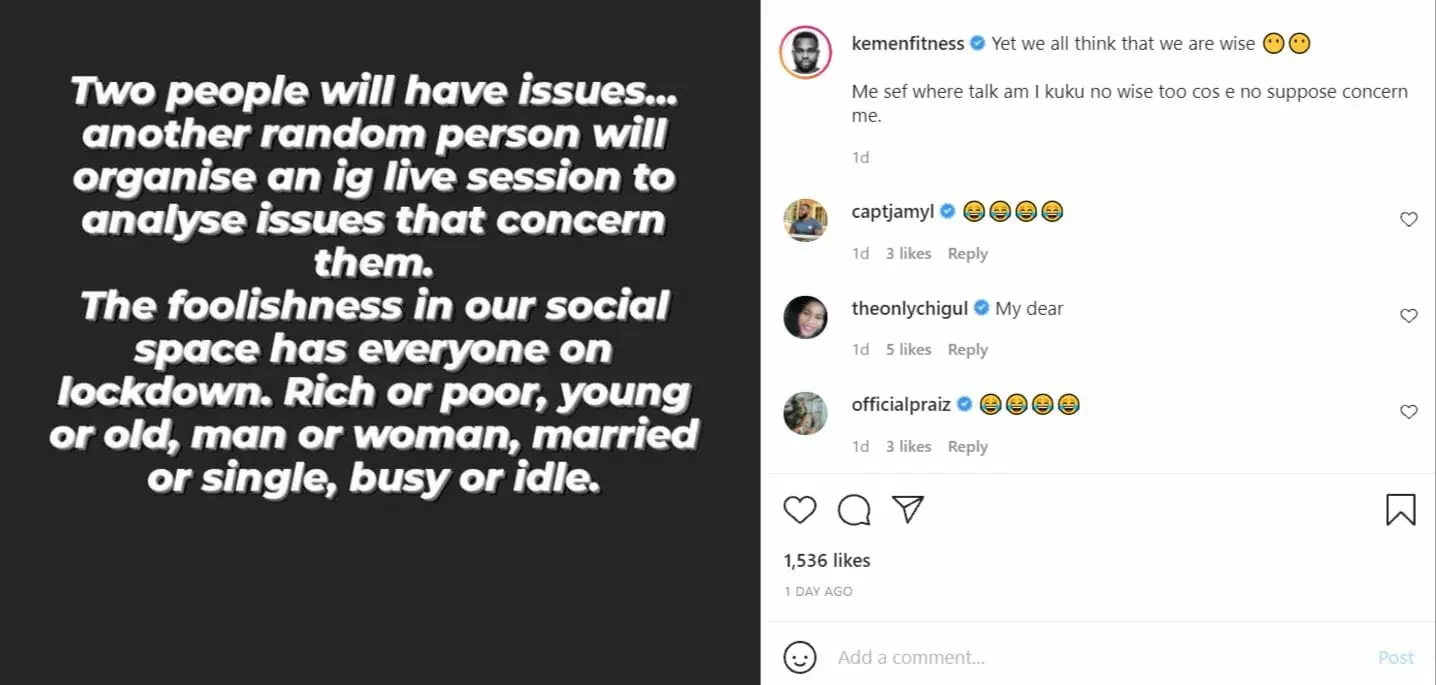
Task: View 5 likes on theonlychigul's comment
Action: click(908, 350)
